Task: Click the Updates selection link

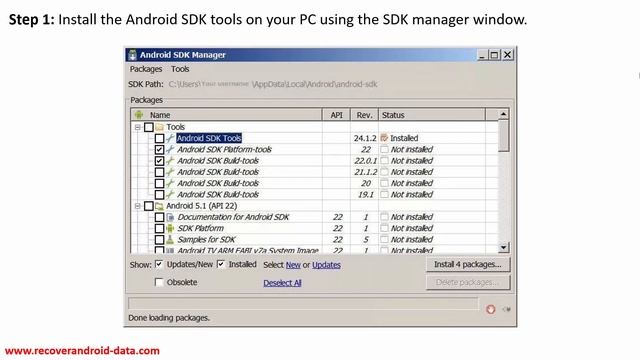Action: click(326, 265)
